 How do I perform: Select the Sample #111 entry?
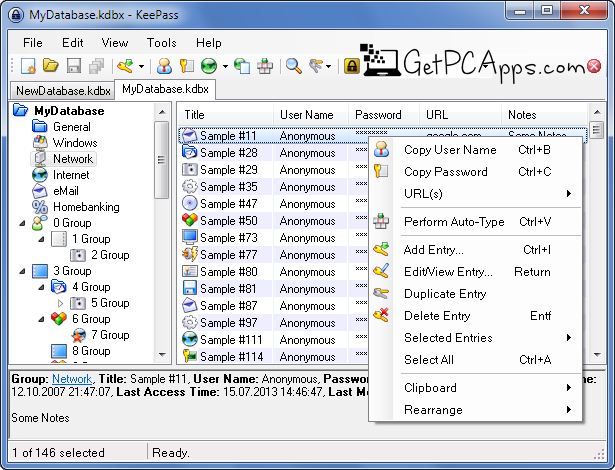[x=231, y=340]
